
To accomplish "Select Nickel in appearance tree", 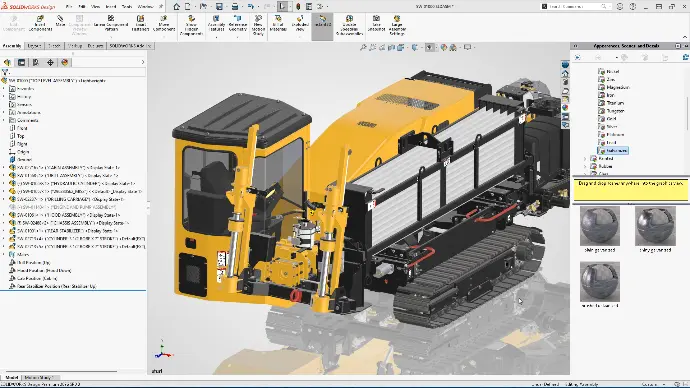I will [x=613, y=71].
